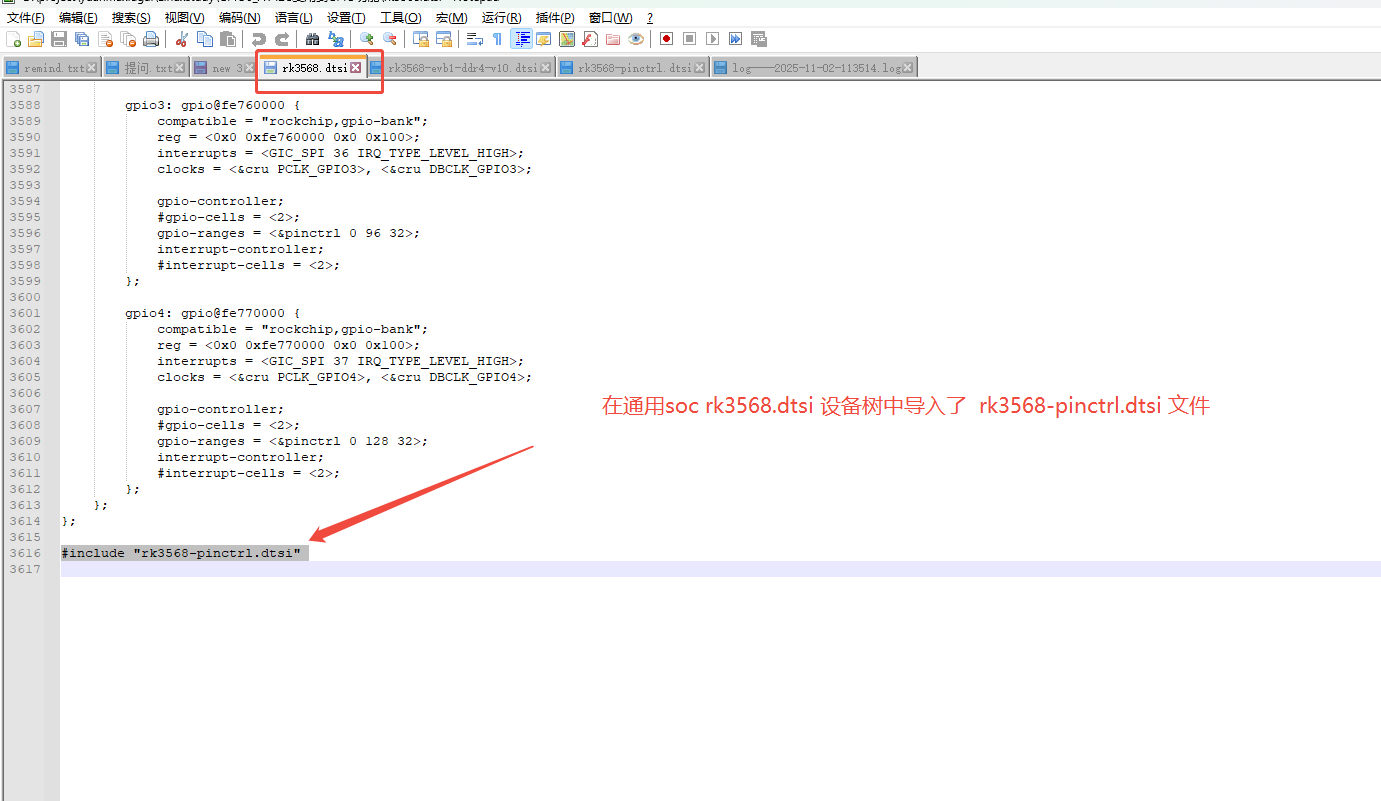Stop macro recording
Image resolution: width=1381 pixels, height=801 pixels.
pyautogui.click(x=689, y=39)
